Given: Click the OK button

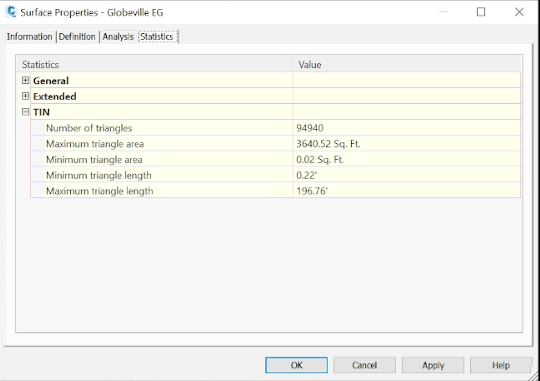Looking at the screenshot, I should tap(297, 365).
